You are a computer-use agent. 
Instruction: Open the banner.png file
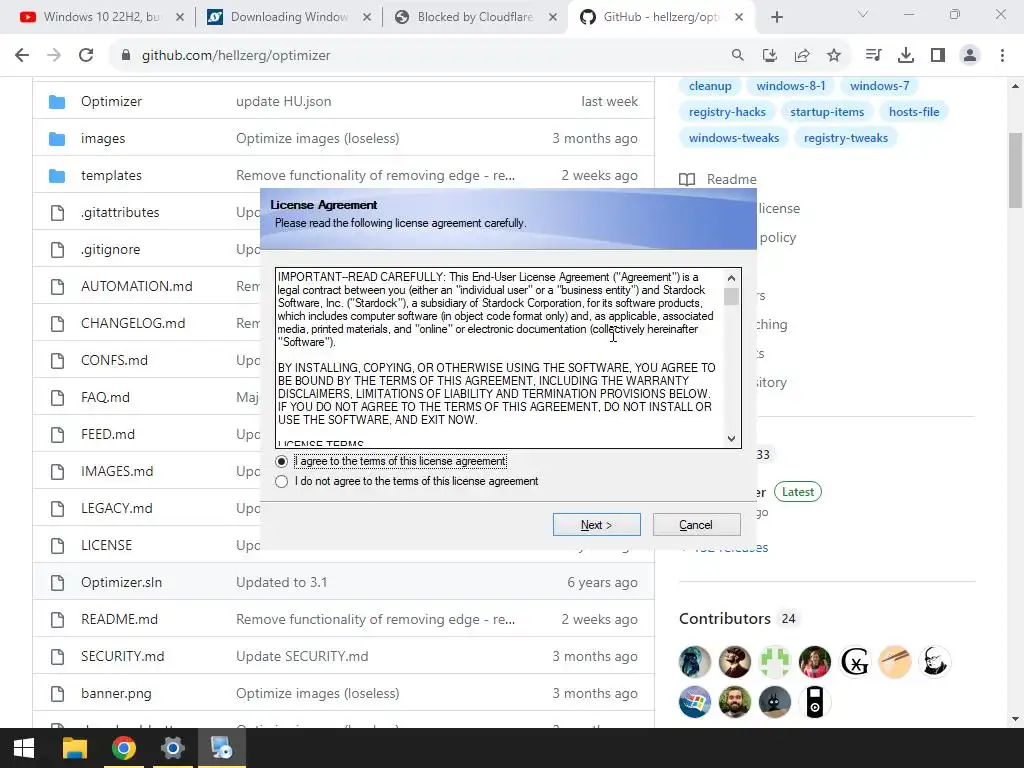(116, 694)
